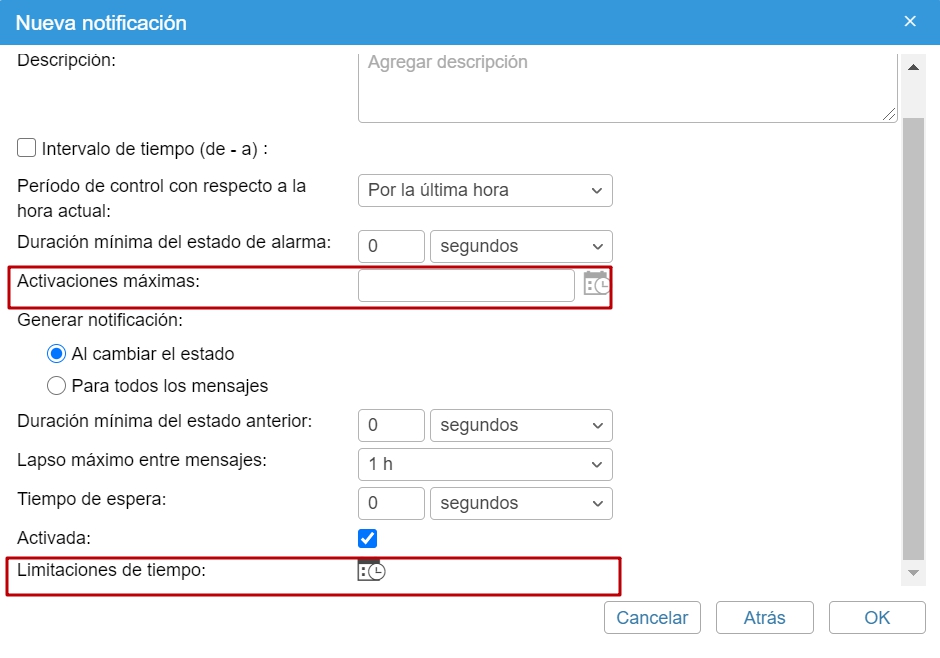
Task: Open the Por la última hora dropdown
Action: coord(485,190)
